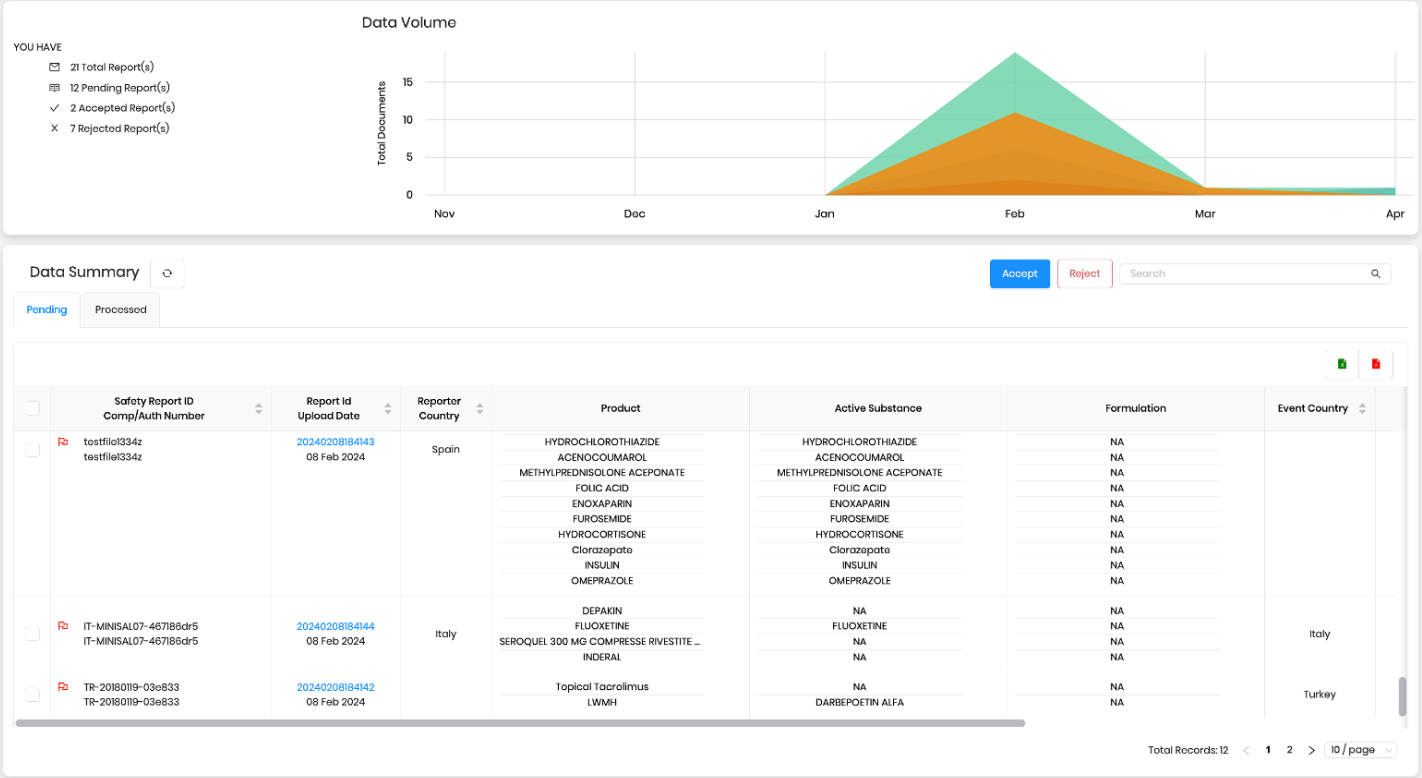Click 21 Total Report(s) text
Screen dimensions: 1422x778
[112, 67]
